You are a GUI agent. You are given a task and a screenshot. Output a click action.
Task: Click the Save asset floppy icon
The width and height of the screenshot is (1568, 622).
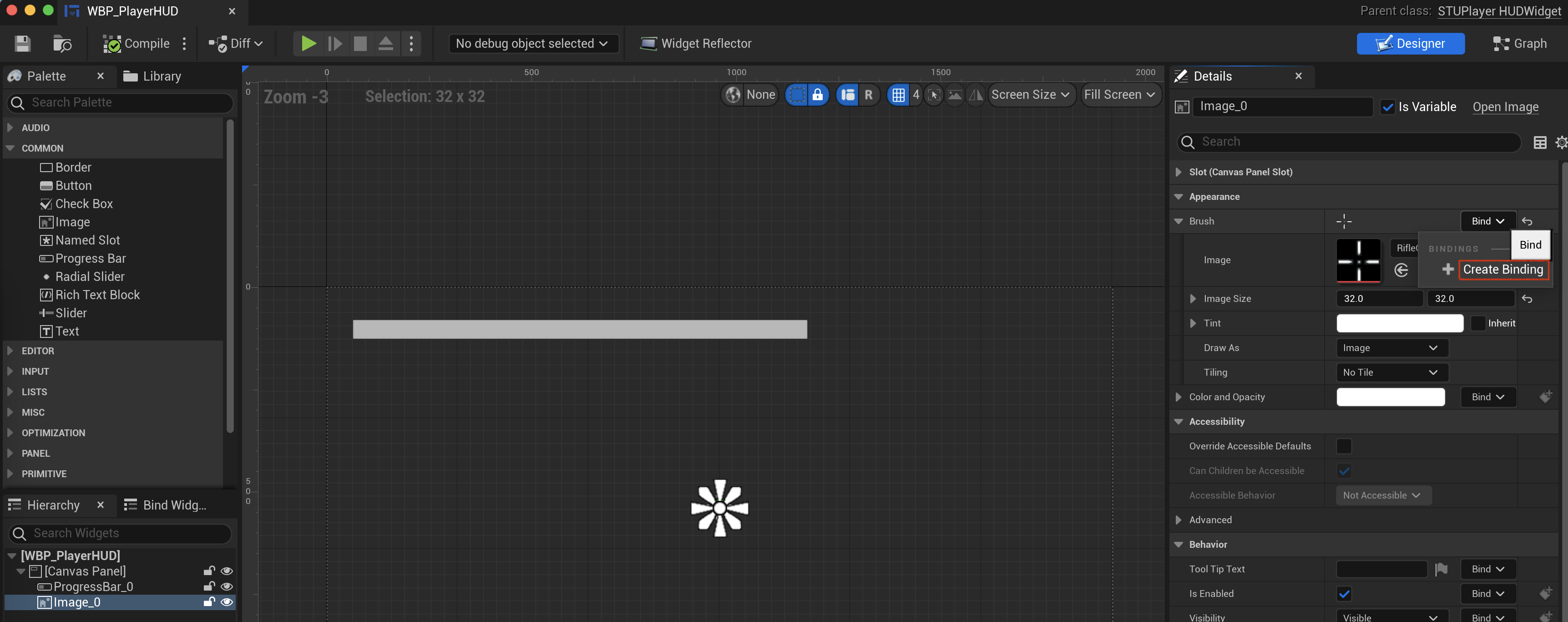point(22,43)
